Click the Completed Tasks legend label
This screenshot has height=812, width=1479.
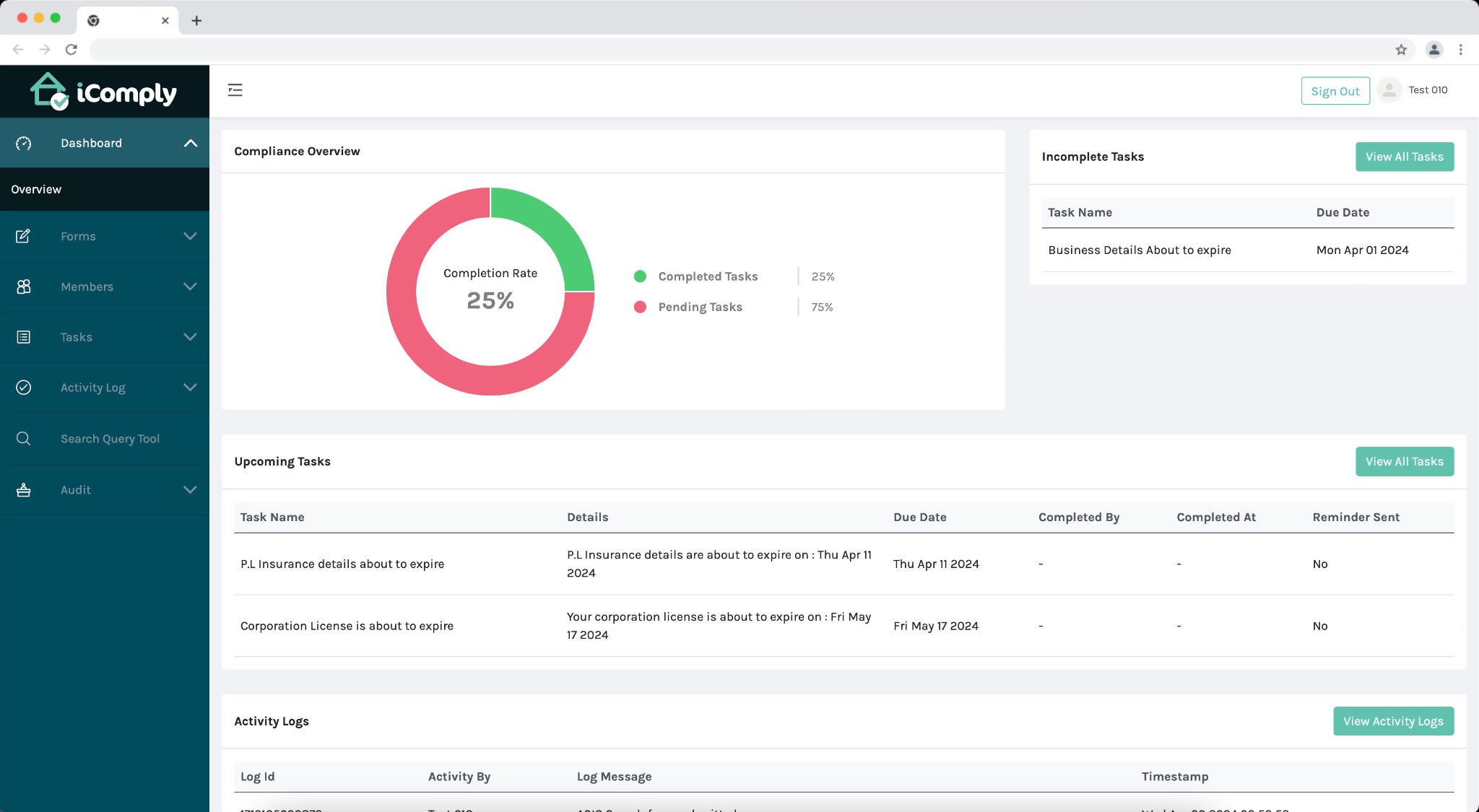coord(708,276)
